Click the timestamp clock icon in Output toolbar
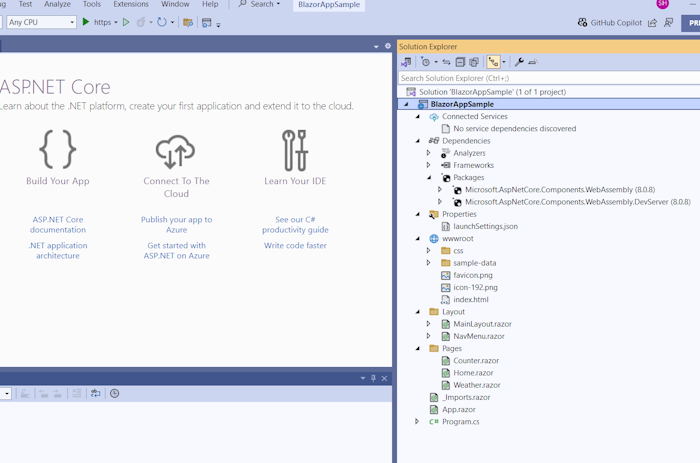Viewport: 700px width, 463px height. click(114, 393)
